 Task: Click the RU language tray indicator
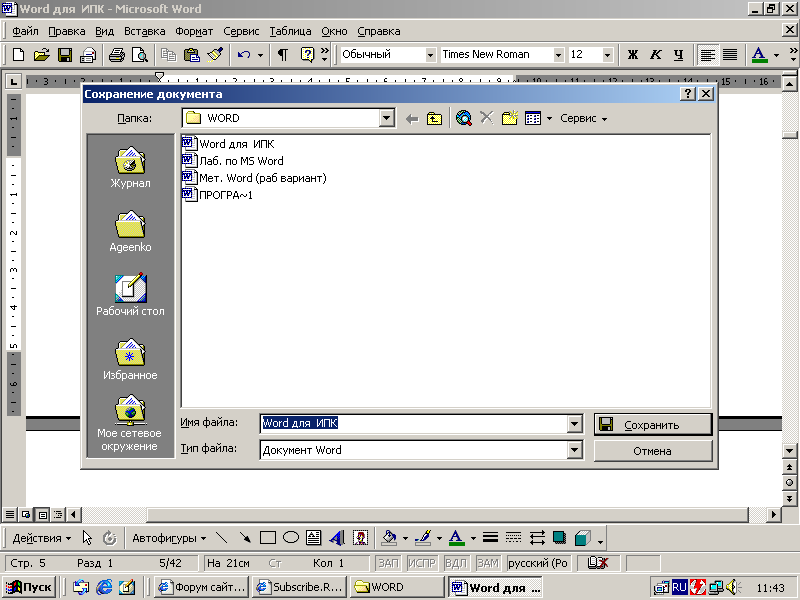coord(679,587)
